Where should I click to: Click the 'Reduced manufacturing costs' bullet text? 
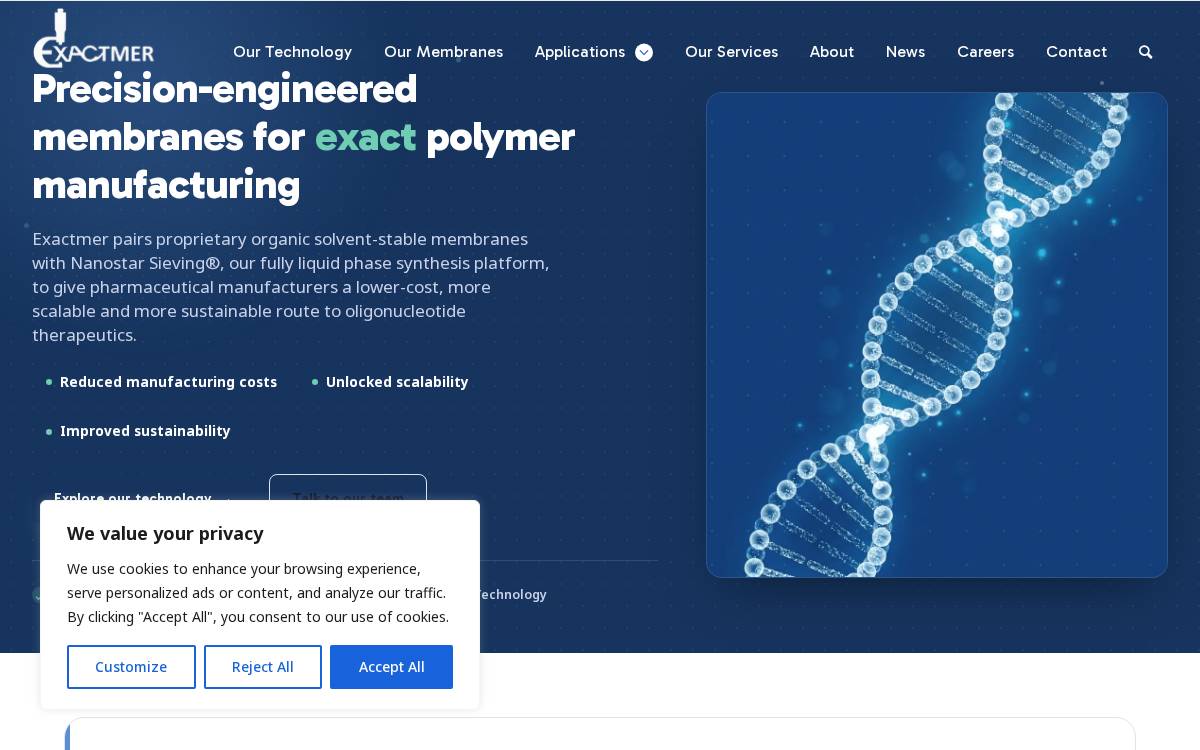[168, 382]
